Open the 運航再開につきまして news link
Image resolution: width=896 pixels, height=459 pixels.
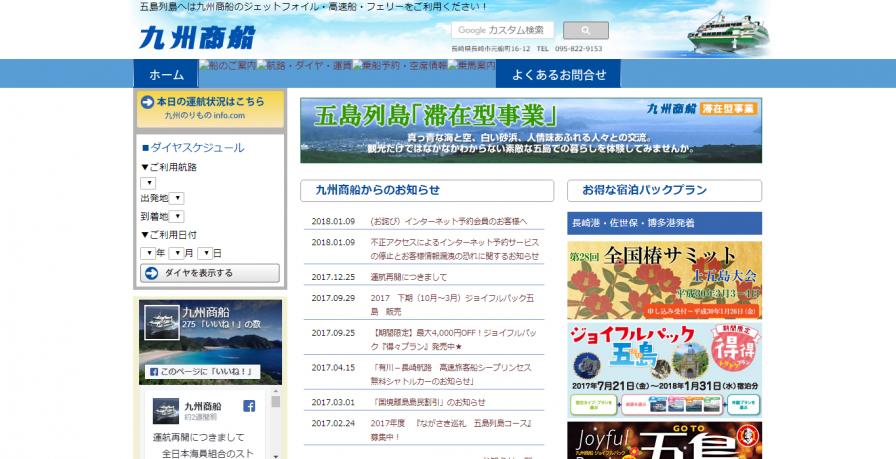coord(409,277)
